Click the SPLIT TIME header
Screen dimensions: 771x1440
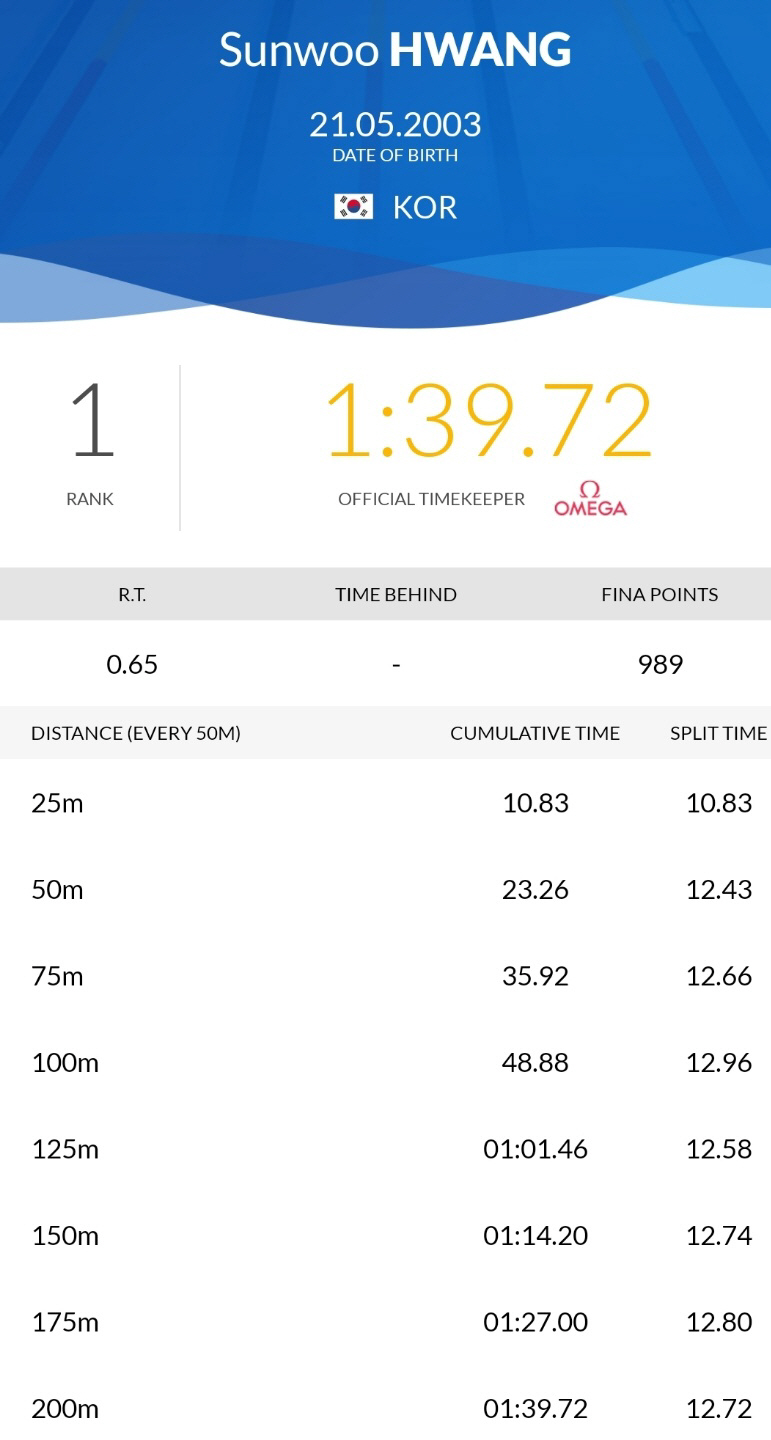coord(718,733)
